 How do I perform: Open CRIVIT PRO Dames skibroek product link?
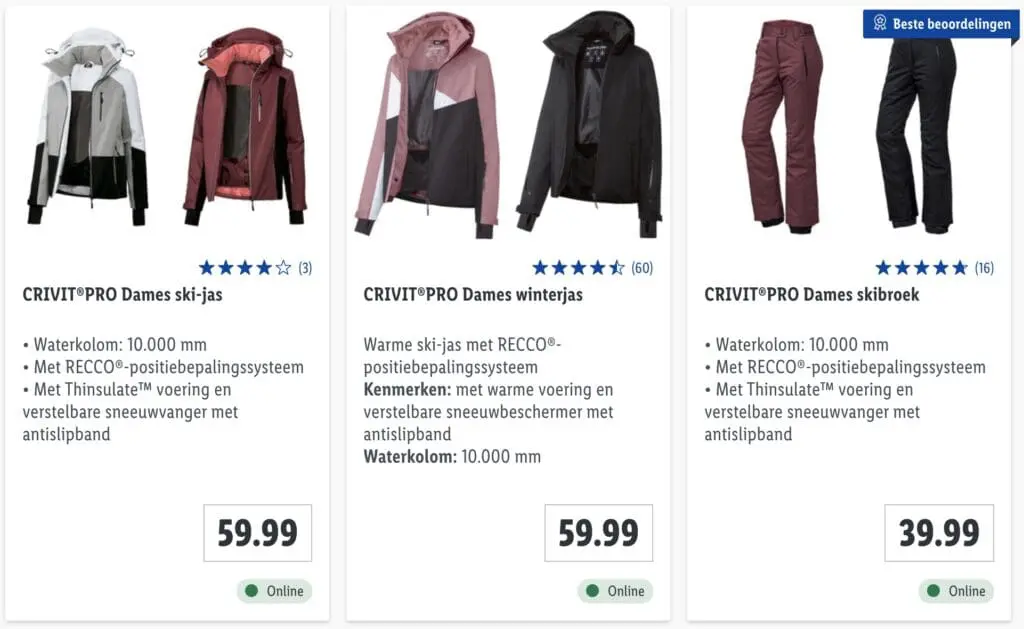(812, 295)
